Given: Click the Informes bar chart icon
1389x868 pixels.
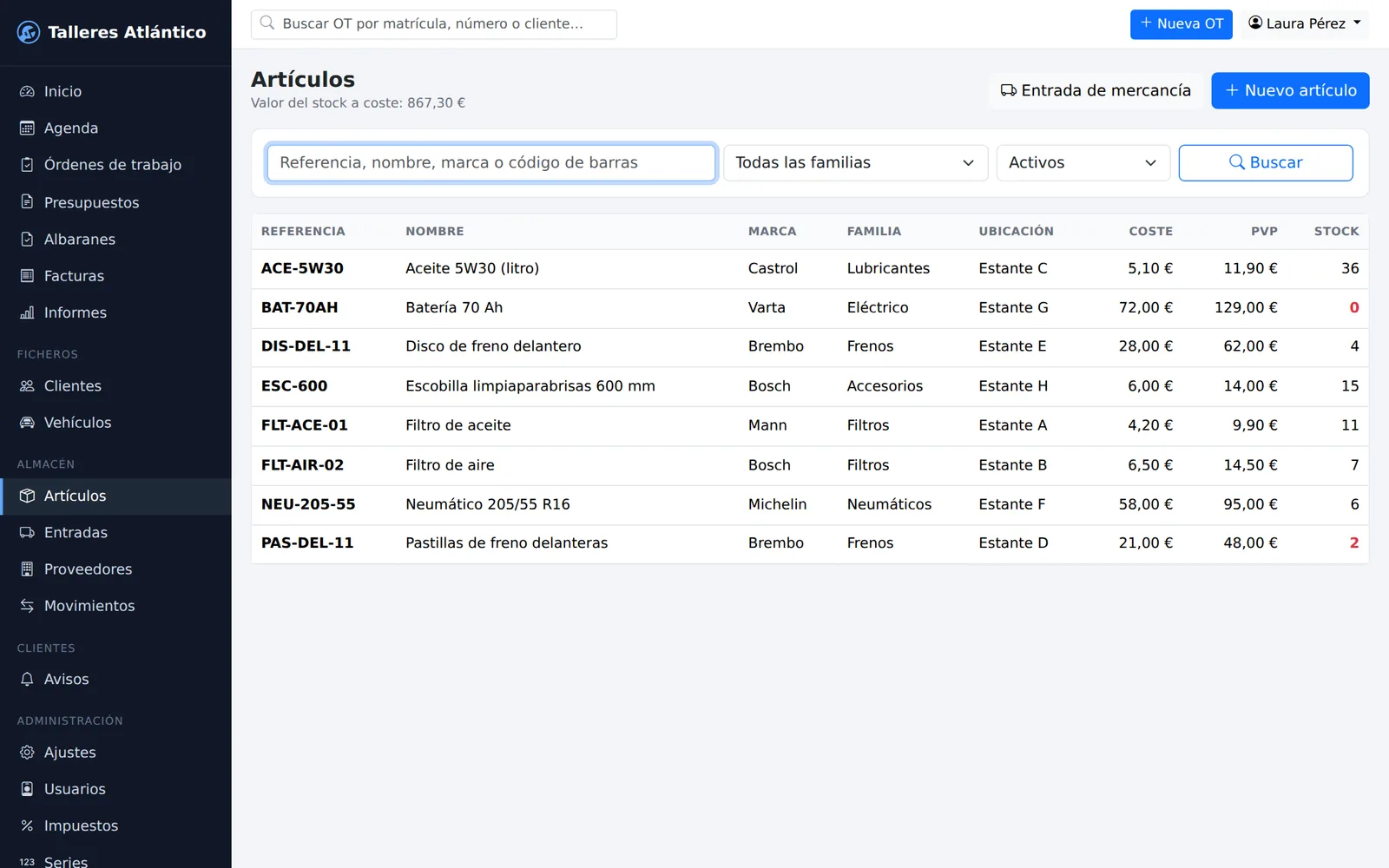Looking at the screenshot, I should pos(27,312).
